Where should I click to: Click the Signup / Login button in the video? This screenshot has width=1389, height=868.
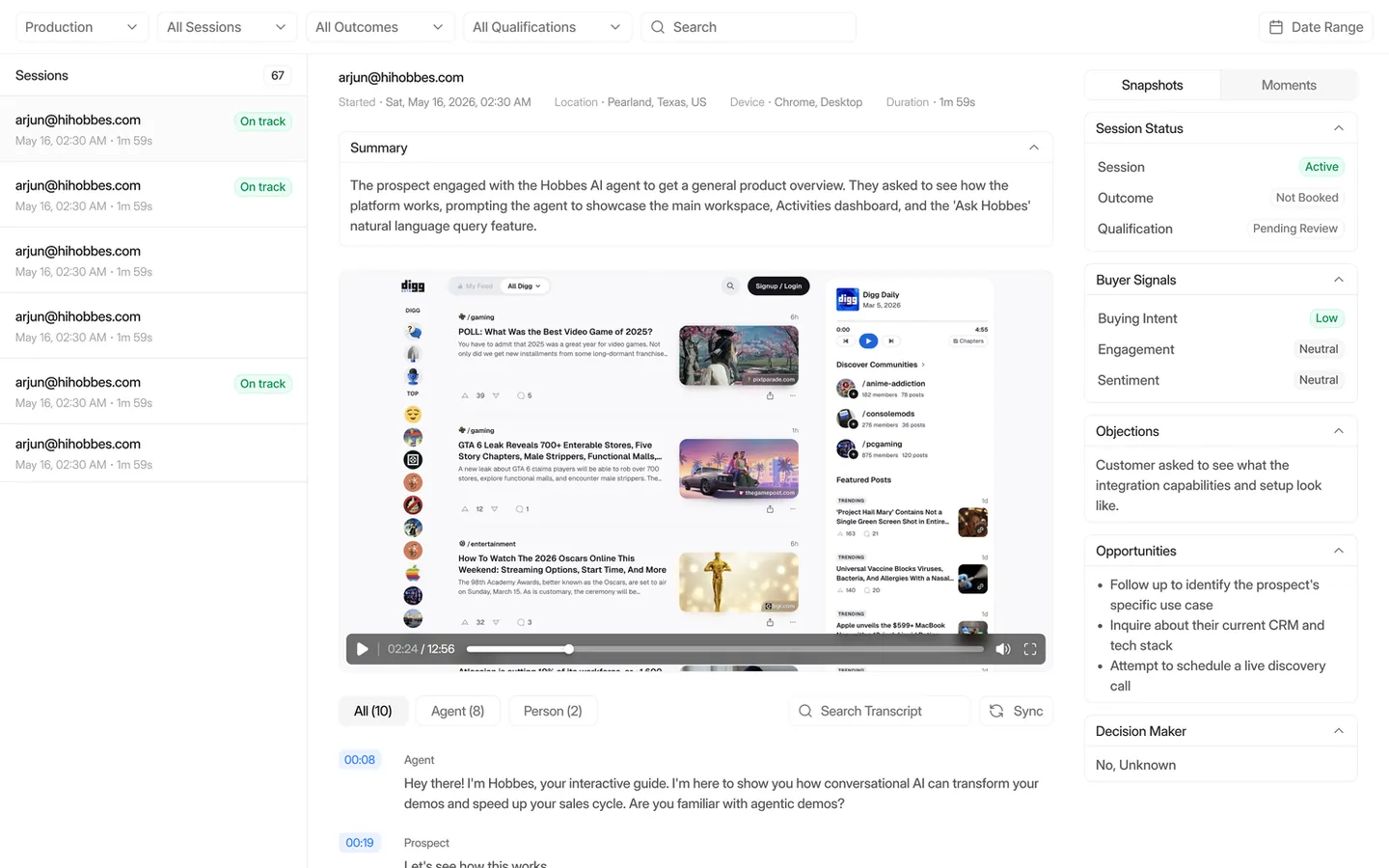(778, 285)
